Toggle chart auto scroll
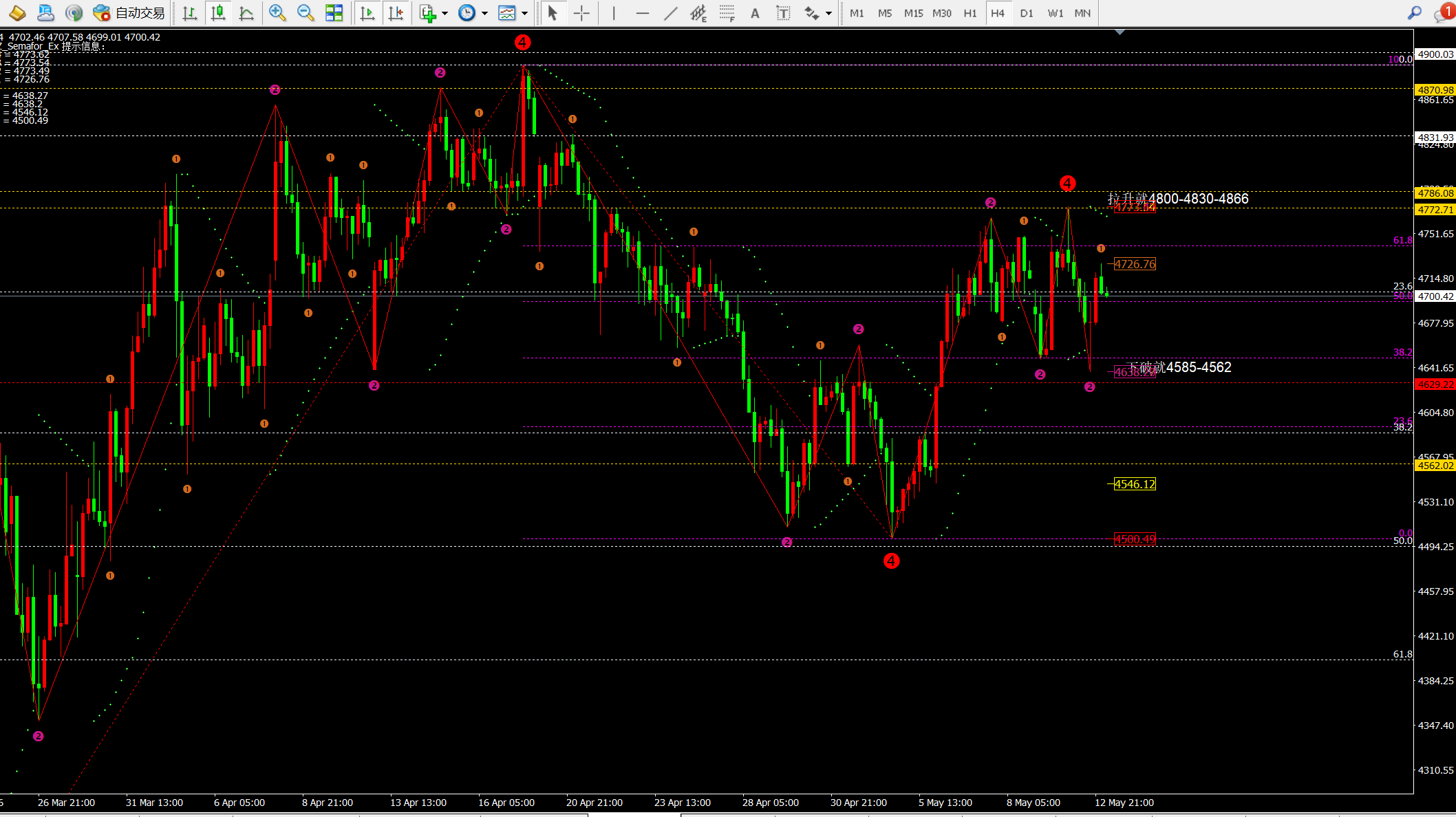Screen dimensions: 1456x817 [367, 13]
